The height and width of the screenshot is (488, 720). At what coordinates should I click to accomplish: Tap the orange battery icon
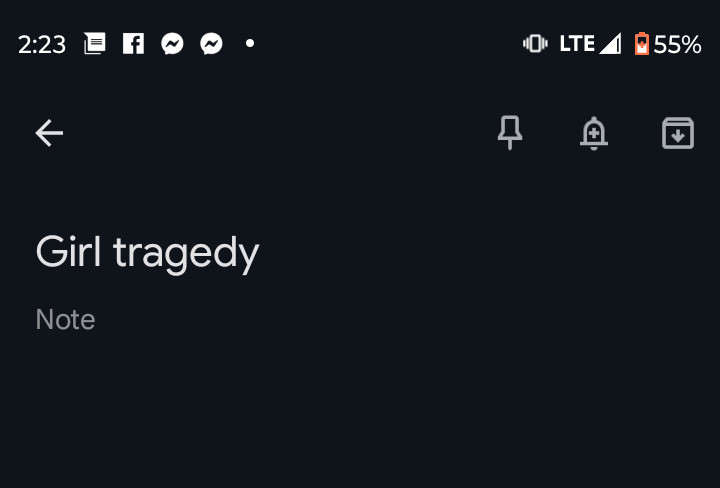(x=641, y=44)
